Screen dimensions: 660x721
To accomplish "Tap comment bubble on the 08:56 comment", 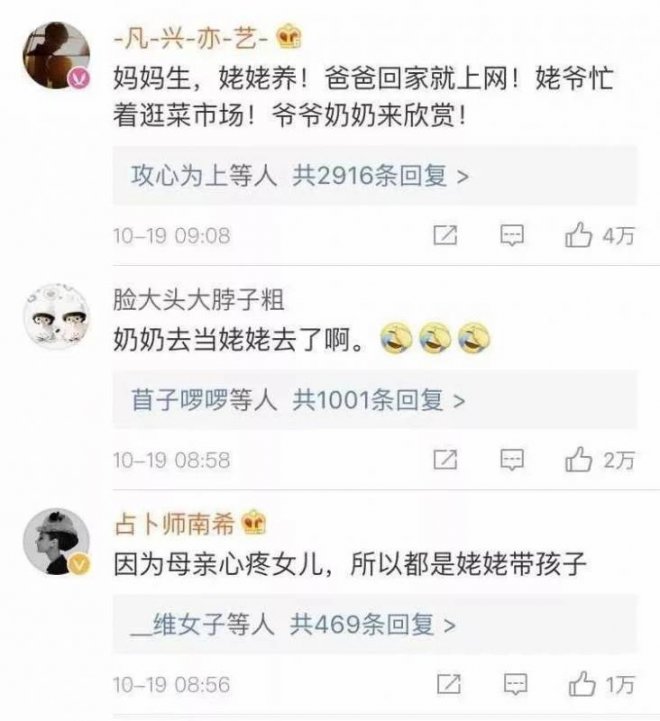I will click(x=515, y=684).
